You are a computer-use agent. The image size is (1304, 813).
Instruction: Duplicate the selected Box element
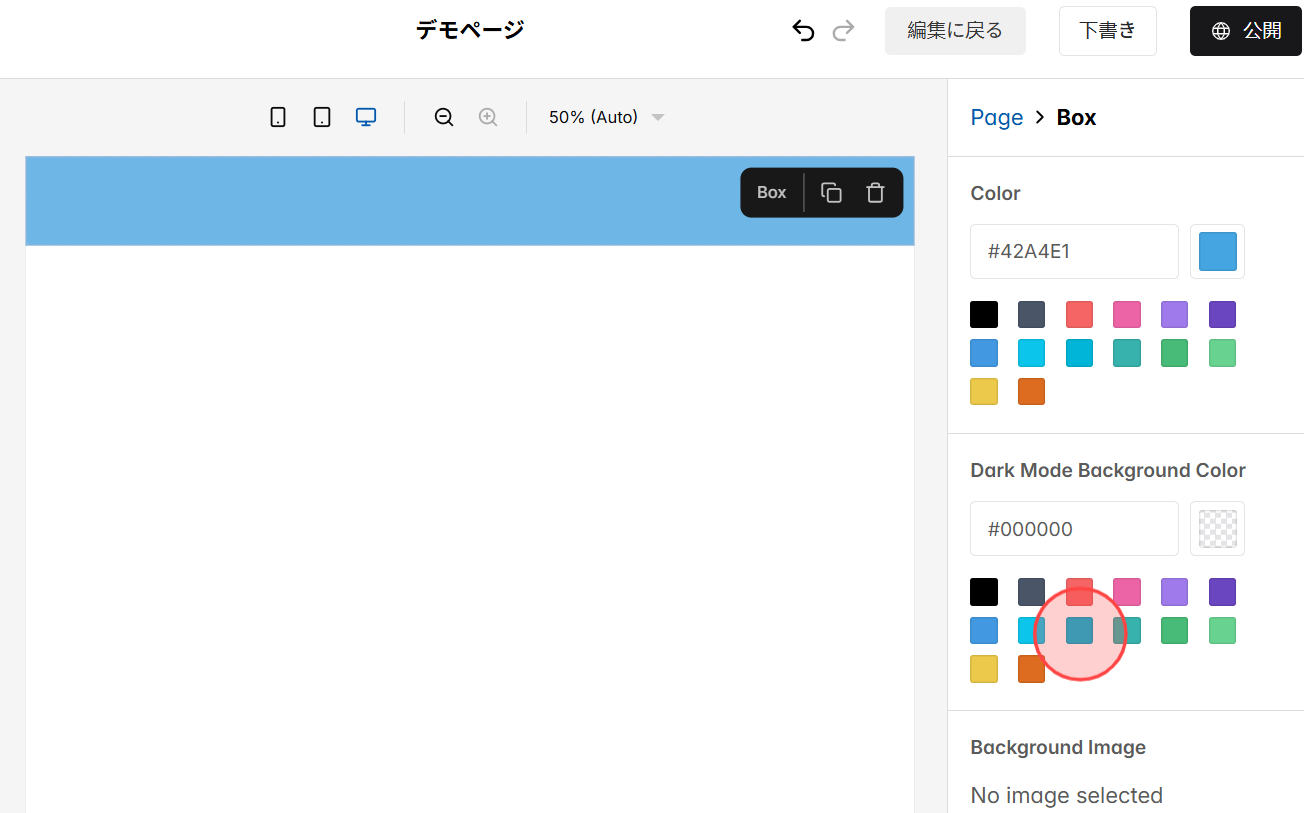coord(831,192)
